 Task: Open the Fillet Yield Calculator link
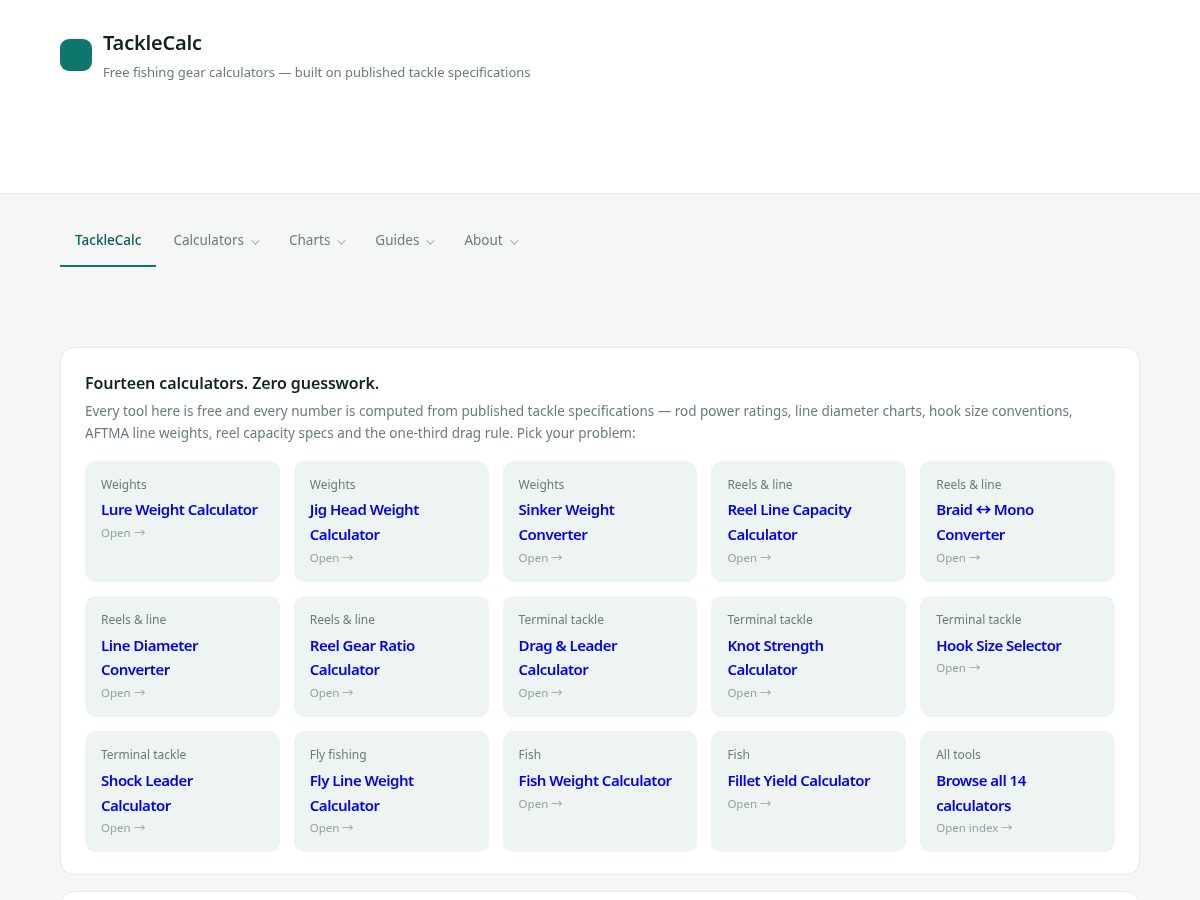798,781
